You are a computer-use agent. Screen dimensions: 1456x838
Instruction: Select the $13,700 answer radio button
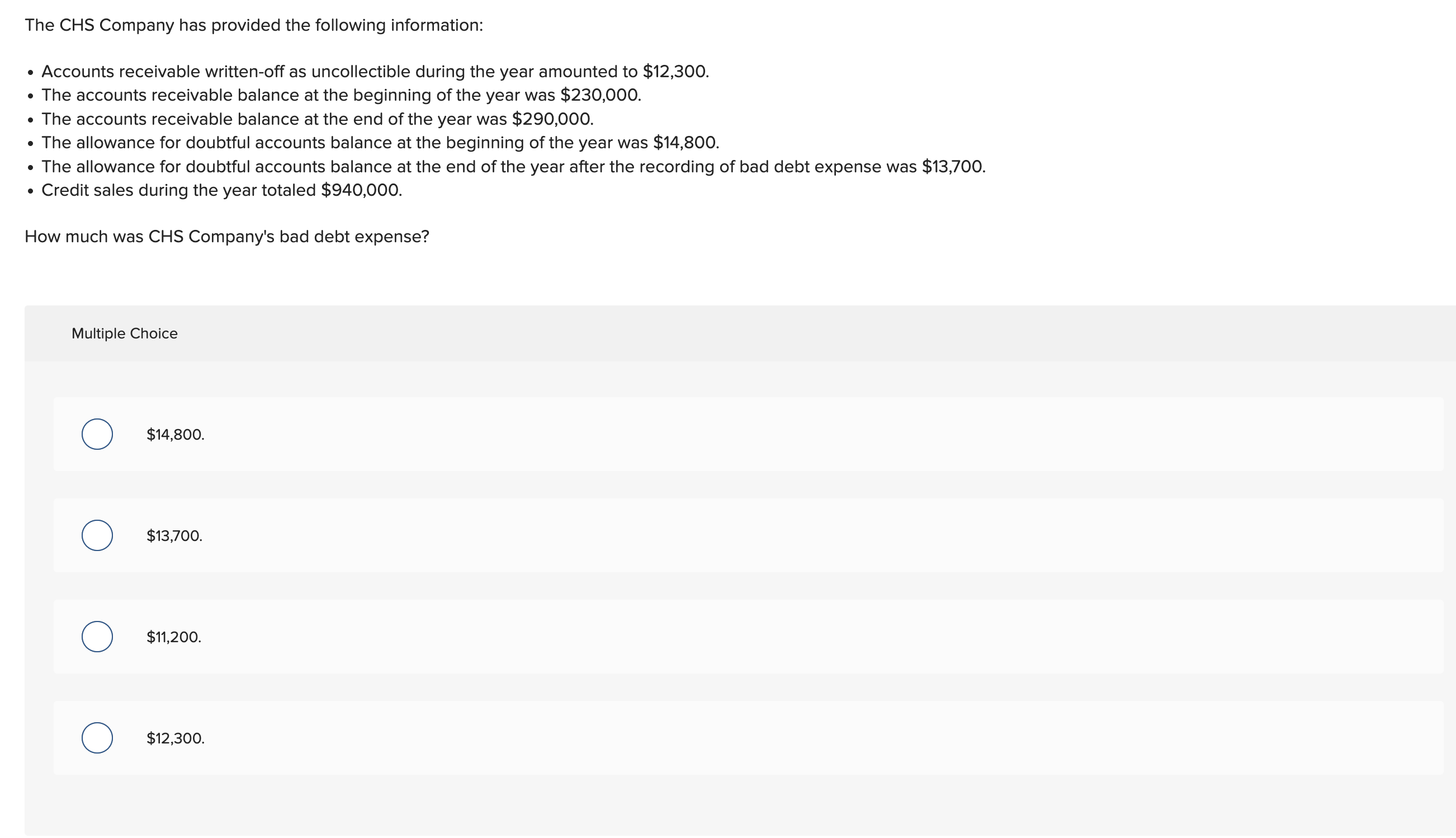click(97, 536)
